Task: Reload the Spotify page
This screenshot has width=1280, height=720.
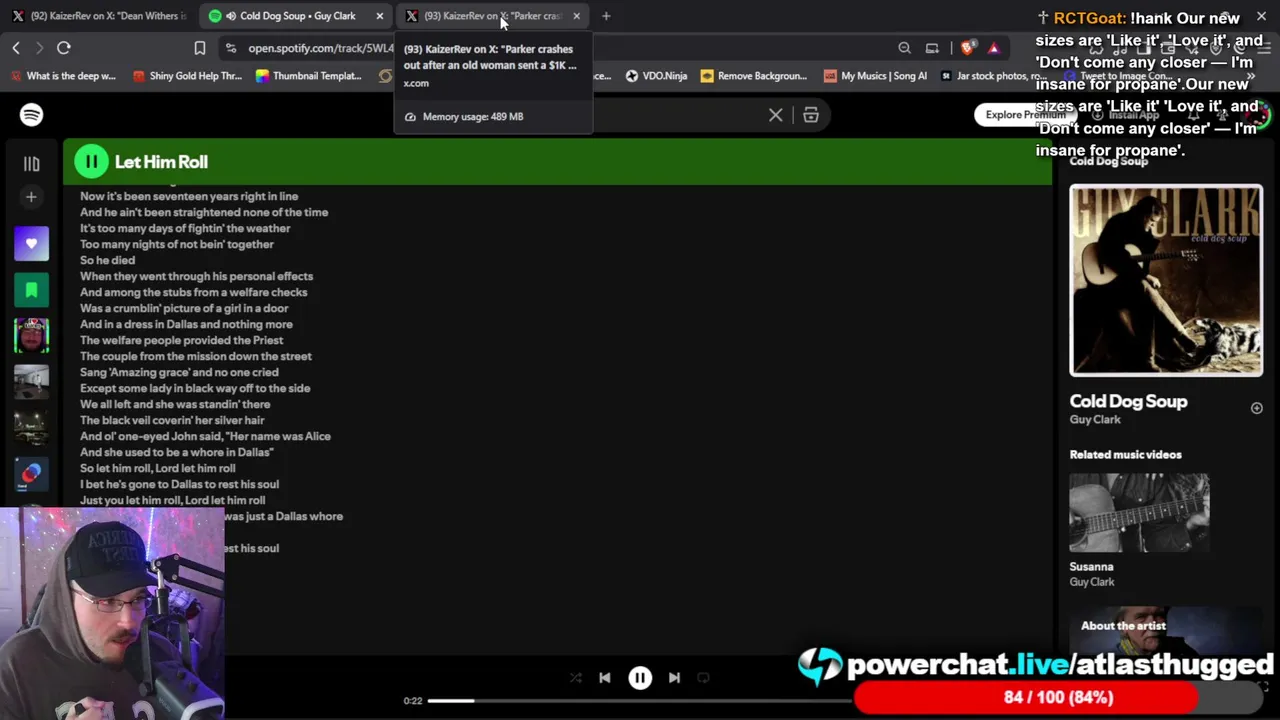Action: pyautogui.click(x=63, y=48)
